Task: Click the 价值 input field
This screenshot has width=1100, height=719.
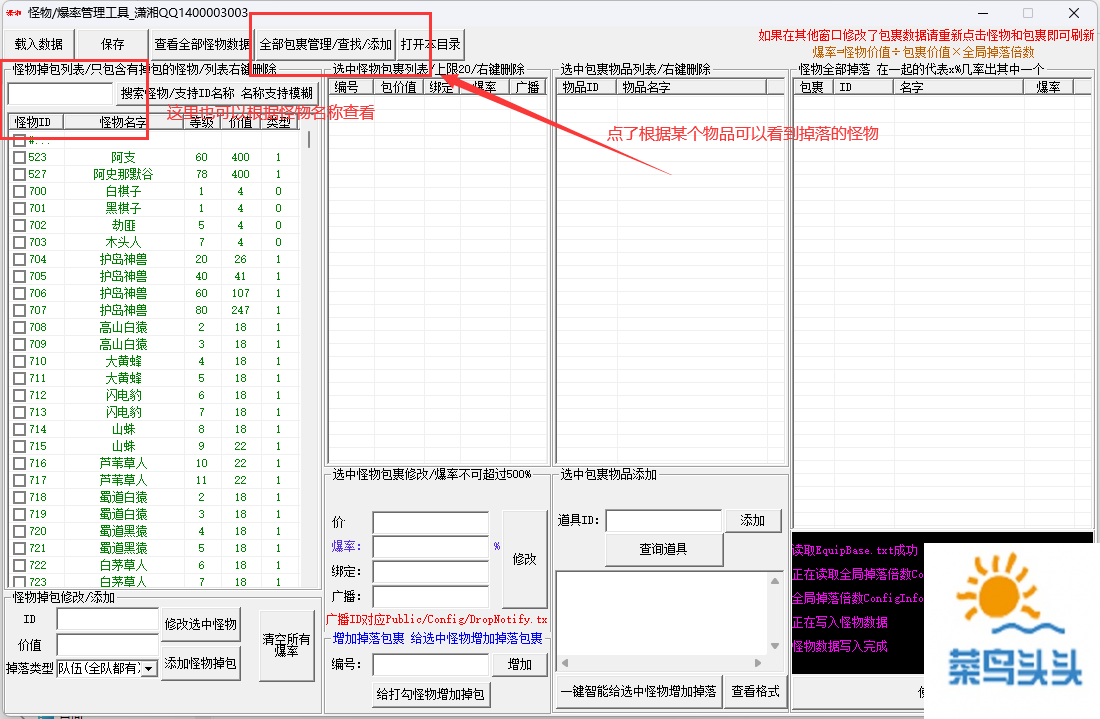Action: (x=107, y=645)
